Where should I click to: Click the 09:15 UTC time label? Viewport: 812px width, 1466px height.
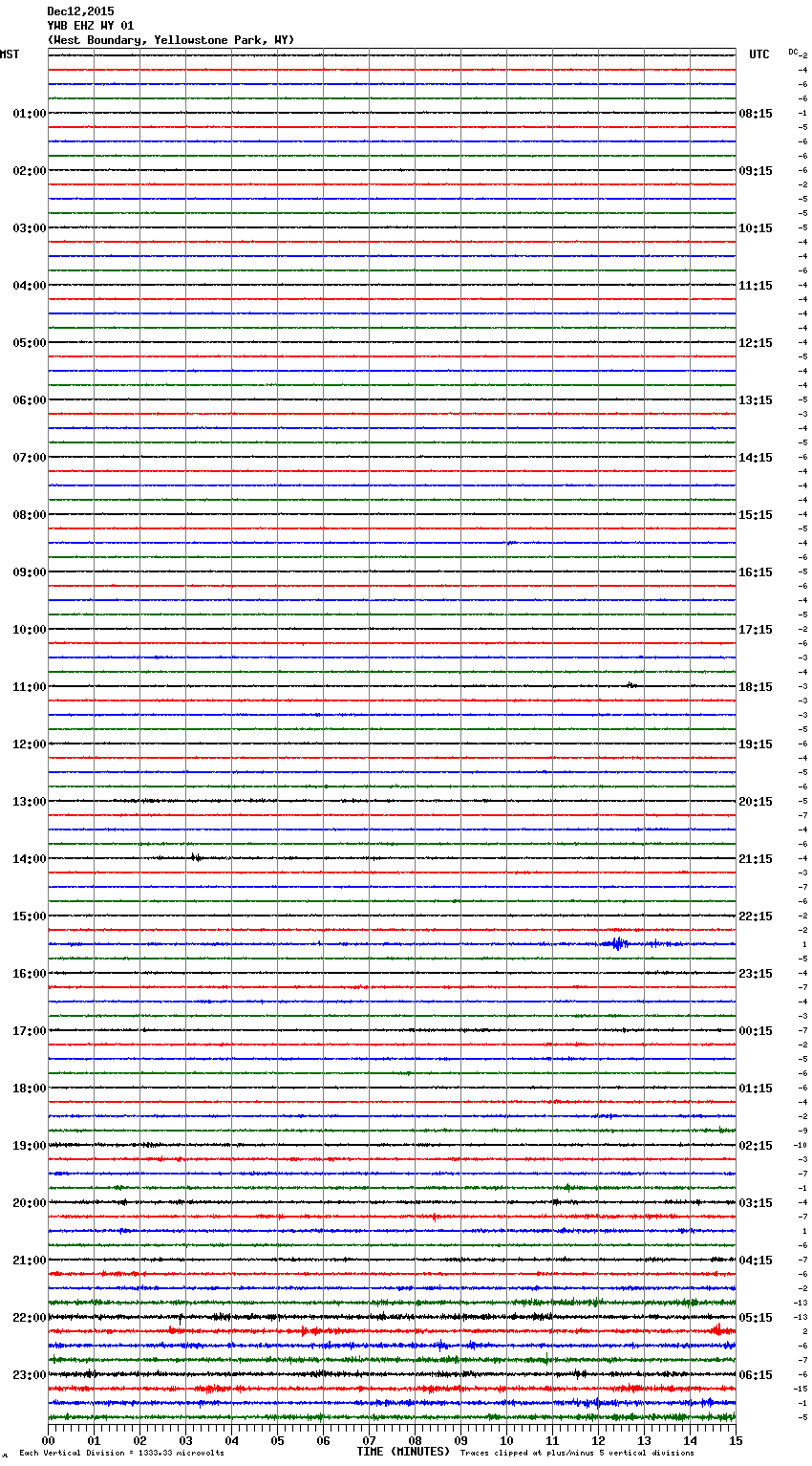[x=756, y=171]
